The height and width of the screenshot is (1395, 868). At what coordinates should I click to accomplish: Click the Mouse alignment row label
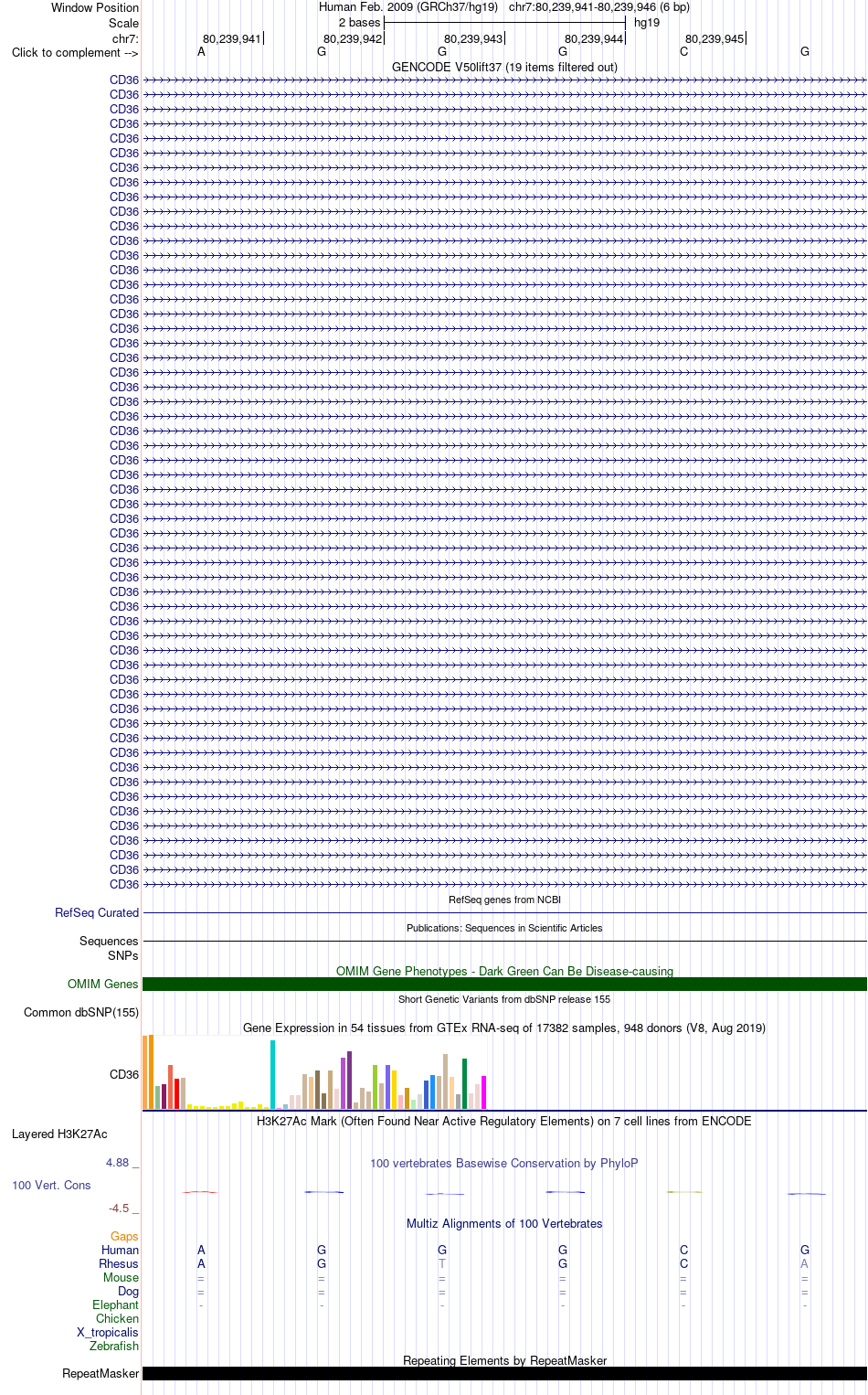pyautogui.click(x=121, y=1277)
